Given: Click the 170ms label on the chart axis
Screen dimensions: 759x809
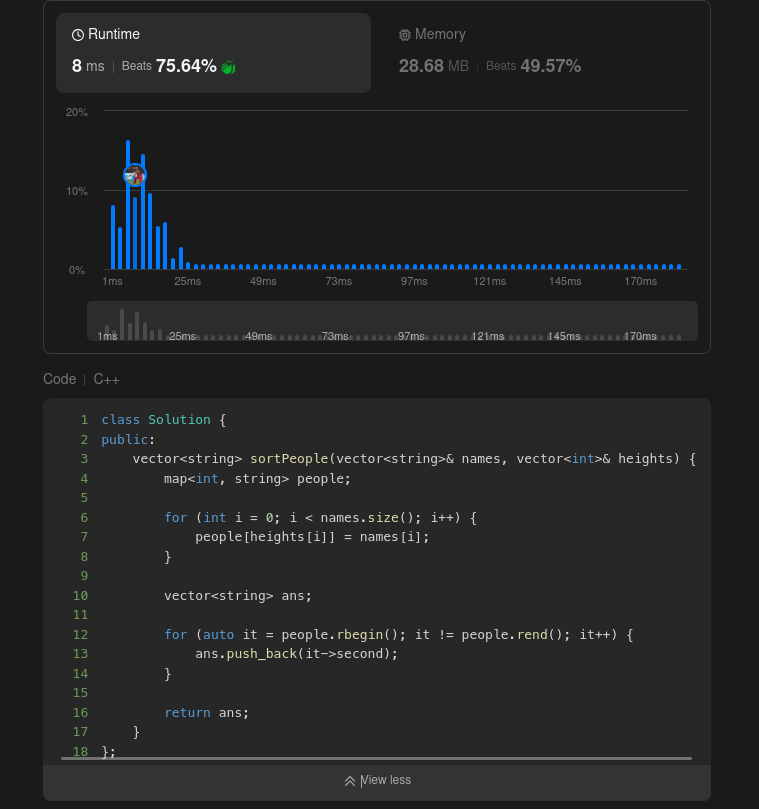Looking at the screenshot, I should point(640,281).
